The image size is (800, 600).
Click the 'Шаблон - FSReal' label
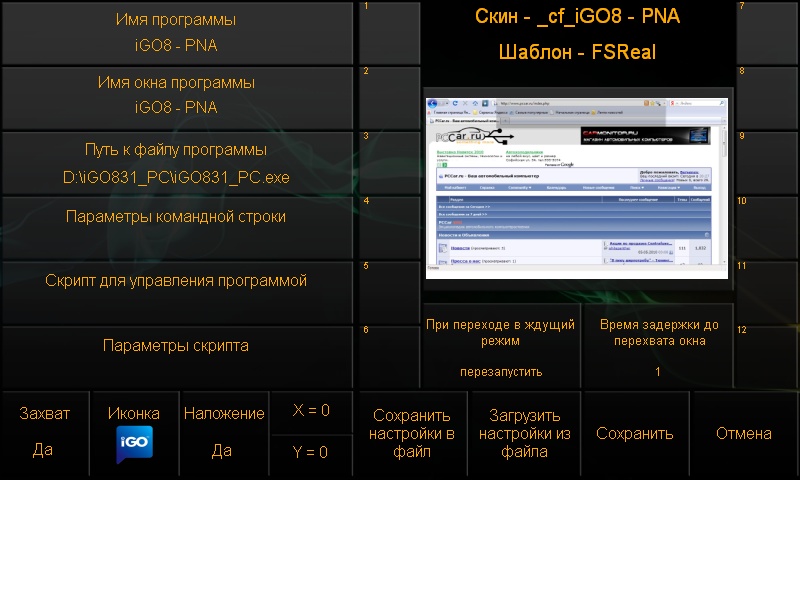pos(577,52)
